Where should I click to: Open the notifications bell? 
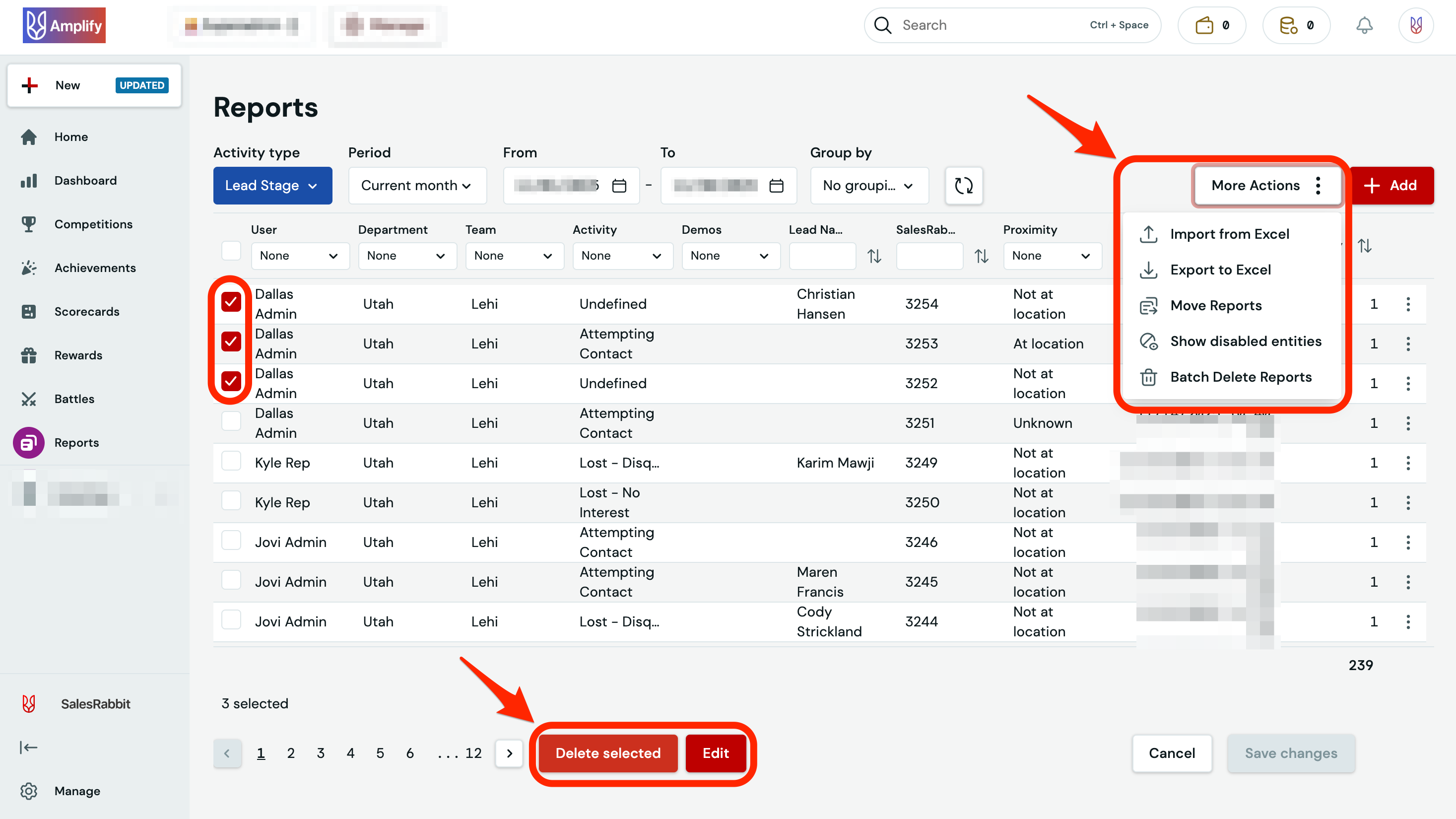point(1364,25)
